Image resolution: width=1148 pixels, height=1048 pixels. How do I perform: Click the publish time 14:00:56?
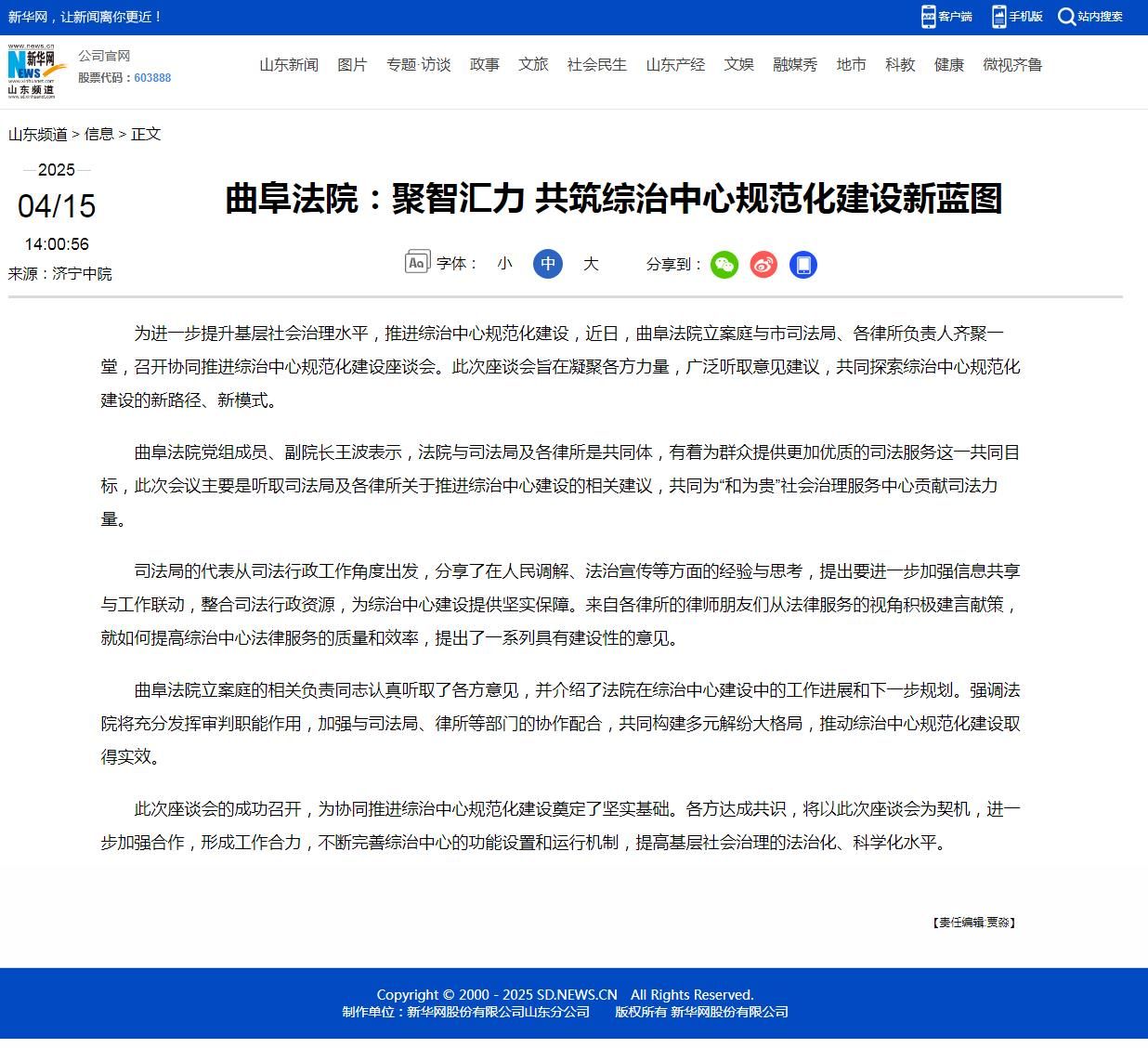pyautogui.click(x=57, y=244)
